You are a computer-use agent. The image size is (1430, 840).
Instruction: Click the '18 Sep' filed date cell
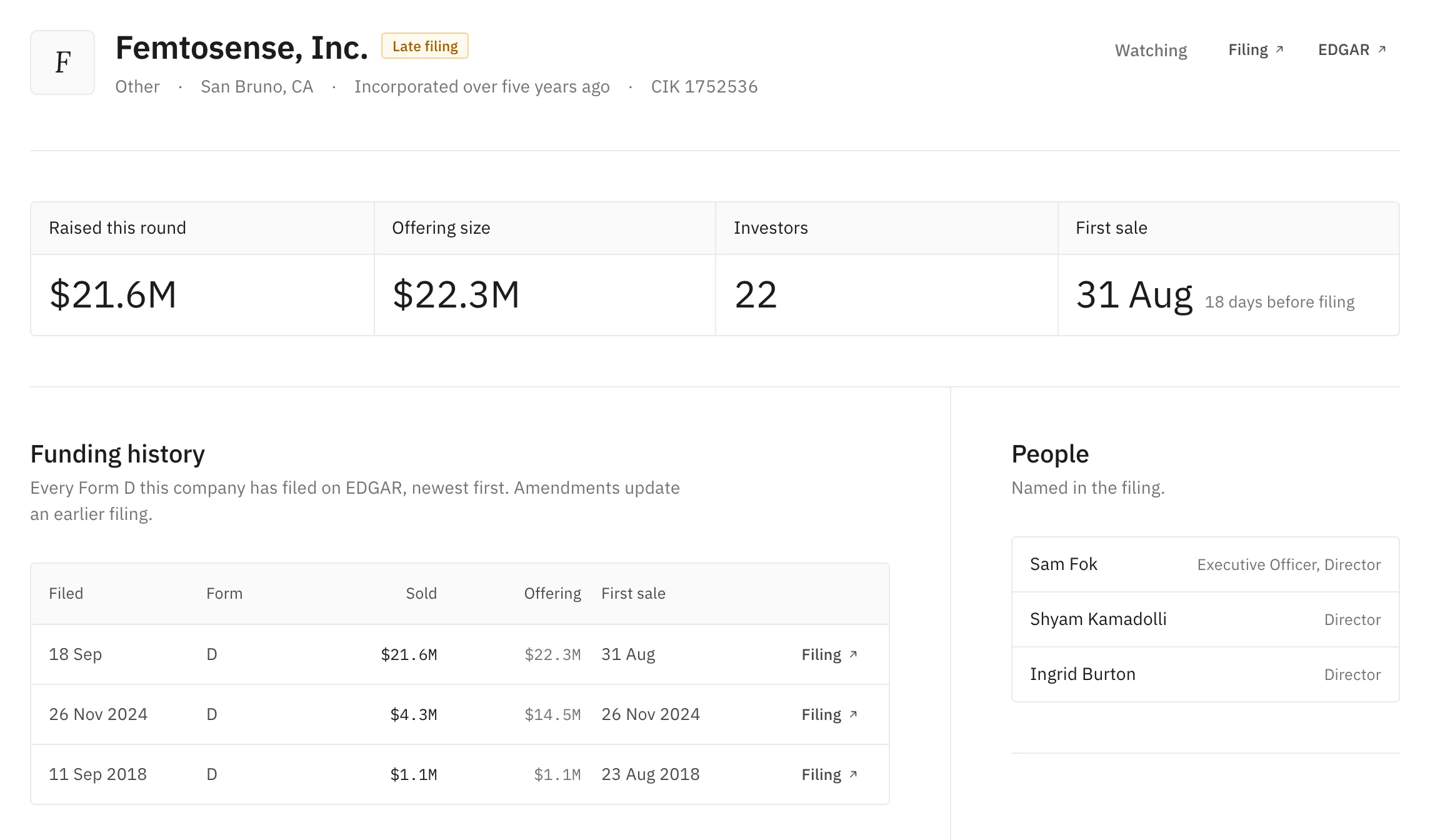coord(76,654)
